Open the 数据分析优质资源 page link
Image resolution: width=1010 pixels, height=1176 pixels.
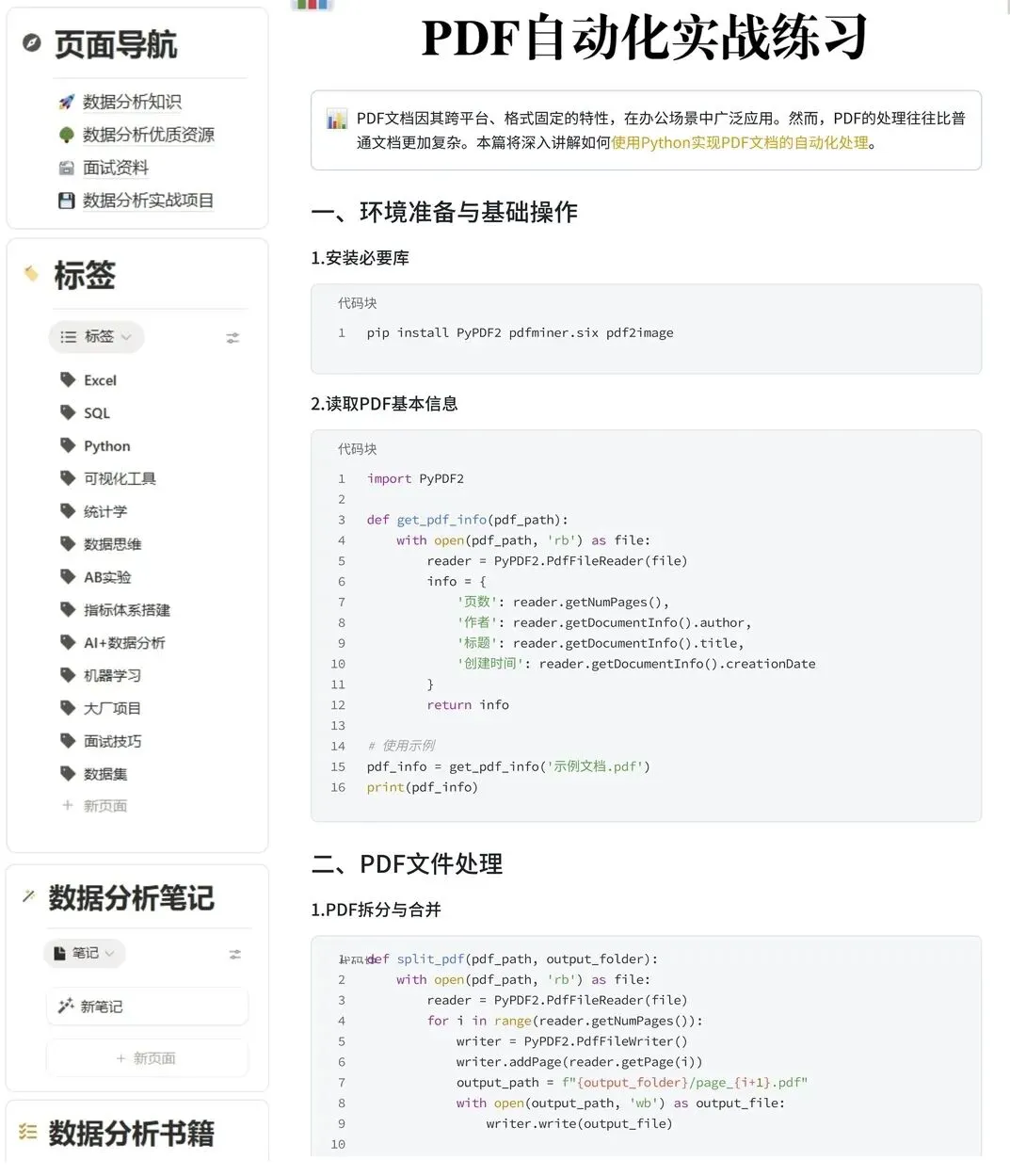coord(149,135)
